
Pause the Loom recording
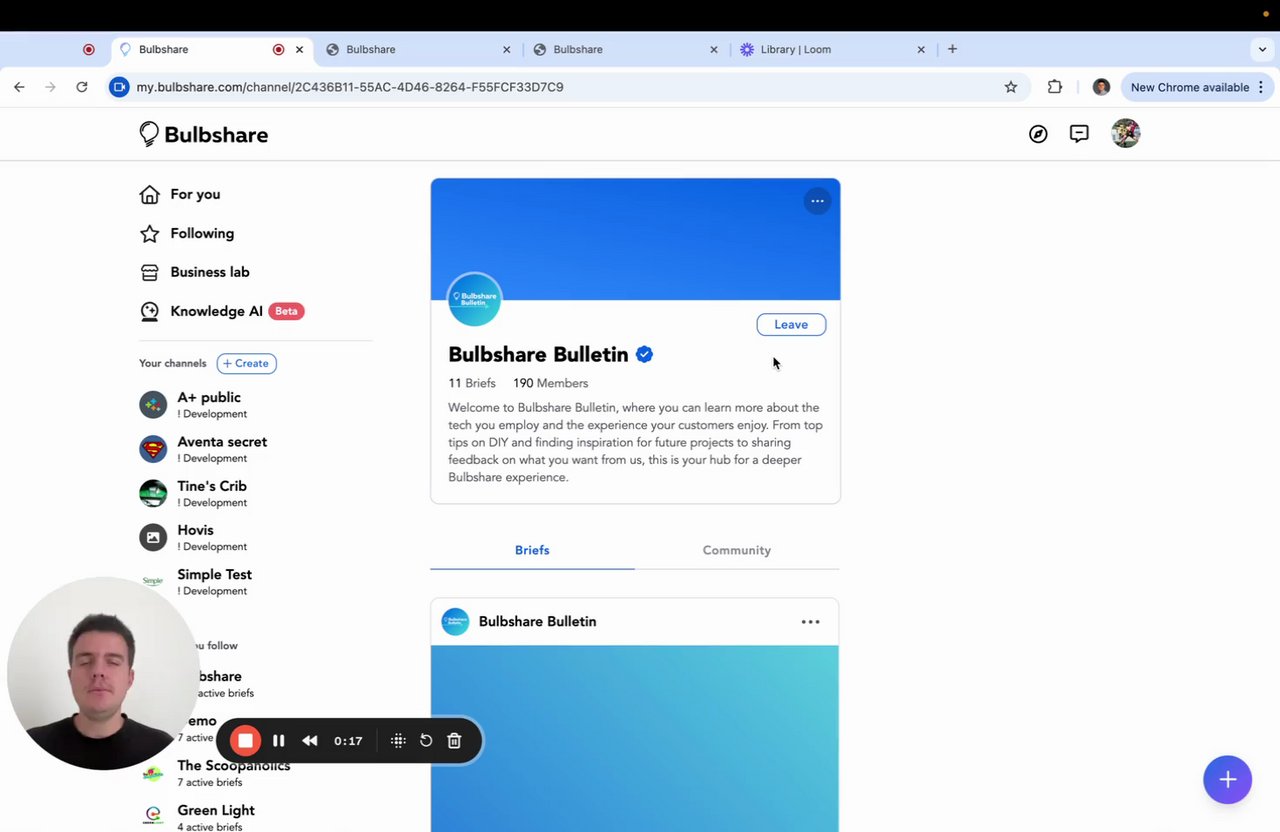279,741
